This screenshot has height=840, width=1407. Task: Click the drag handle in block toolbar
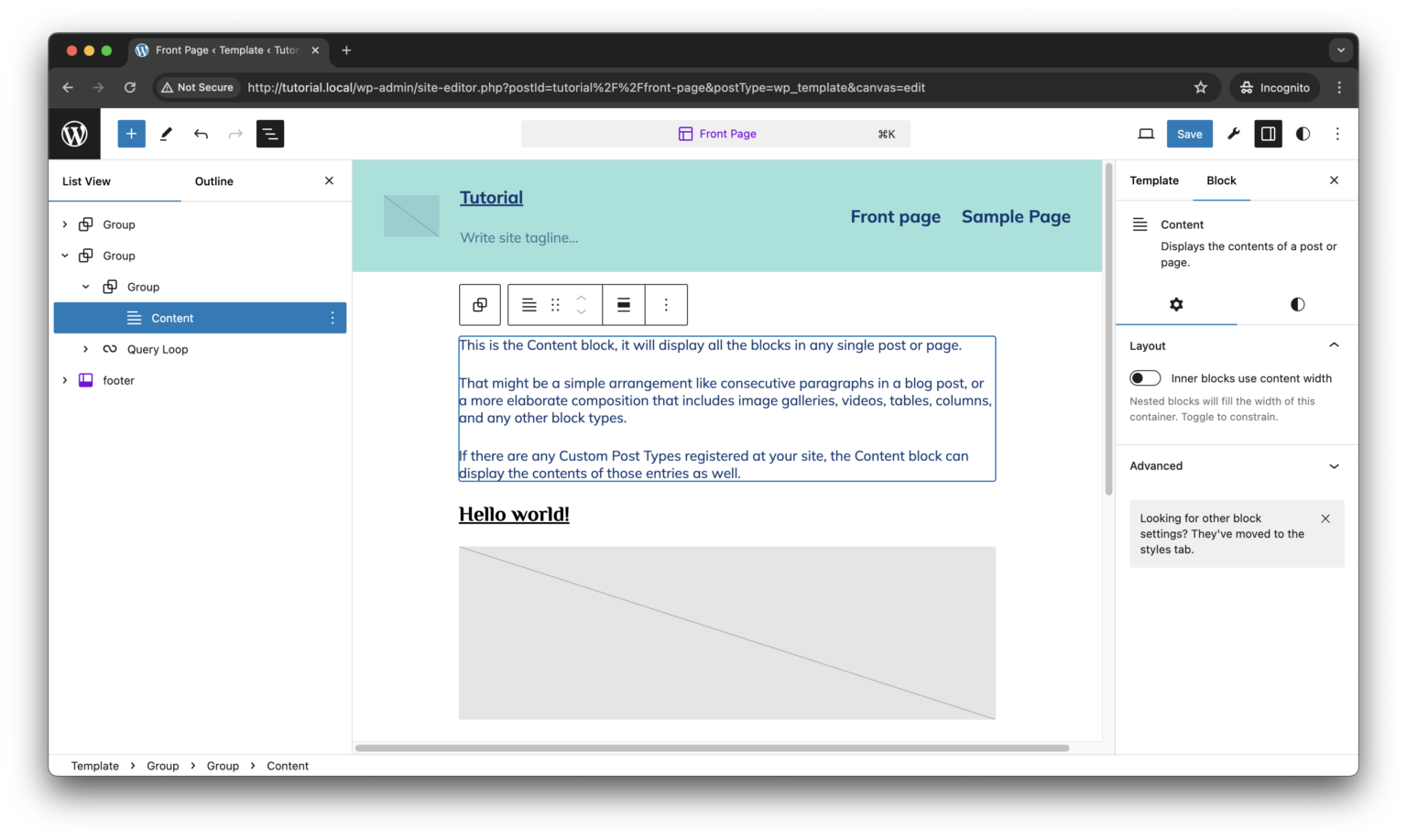tap(555, 304)
